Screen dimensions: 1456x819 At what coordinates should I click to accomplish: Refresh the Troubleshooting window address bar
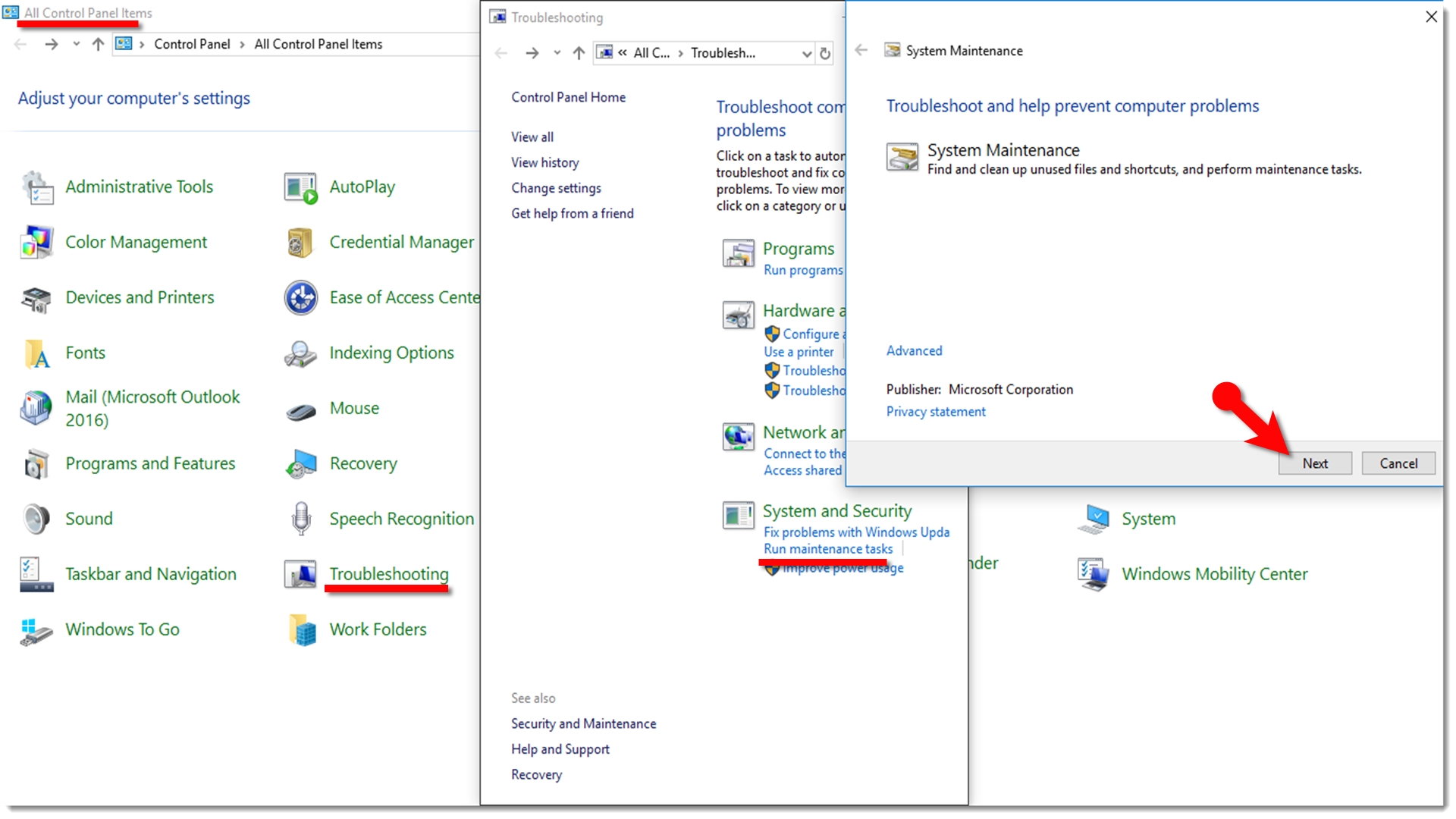point(825,53)
